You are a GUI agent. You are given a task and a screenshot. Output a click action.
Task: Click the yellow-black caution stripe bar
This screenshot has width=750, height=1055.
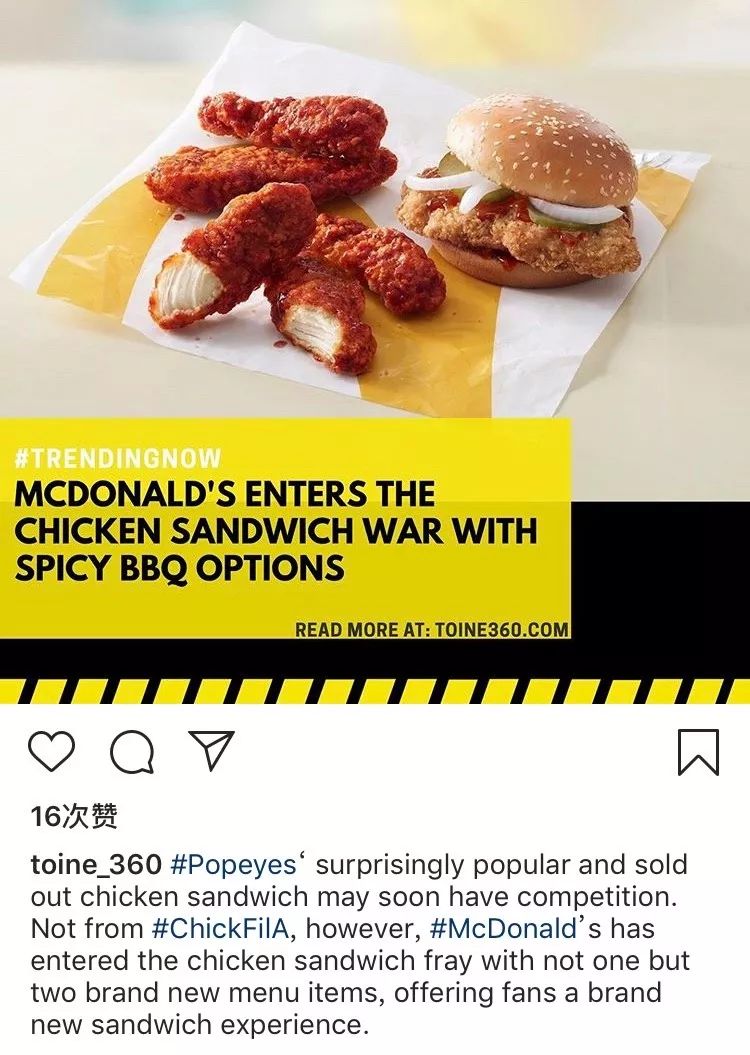(375, 692)
